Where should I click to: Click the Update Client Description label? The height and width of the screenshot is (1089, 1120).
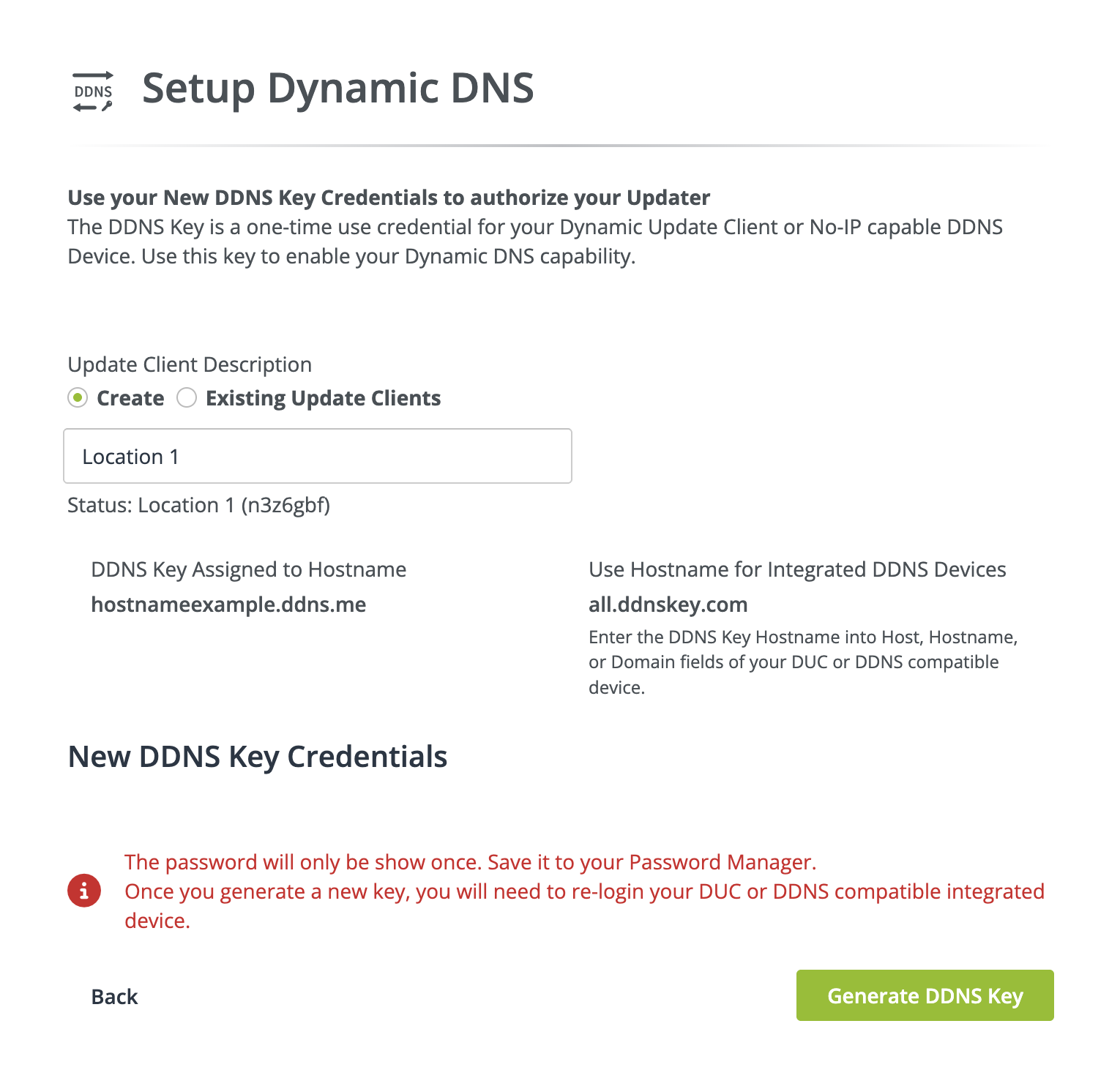[x=190, y=364]
